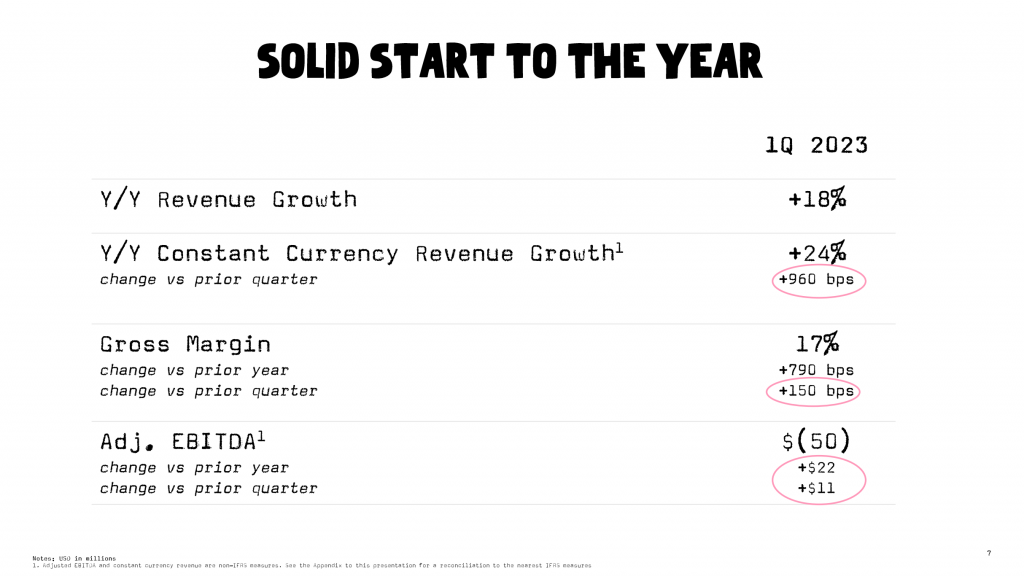Image resolution: width=1024 pixels, height=576 pixels.
Task: Click 'change vs prior year' under Adj. EBITDA
Action: click(194, 468)
